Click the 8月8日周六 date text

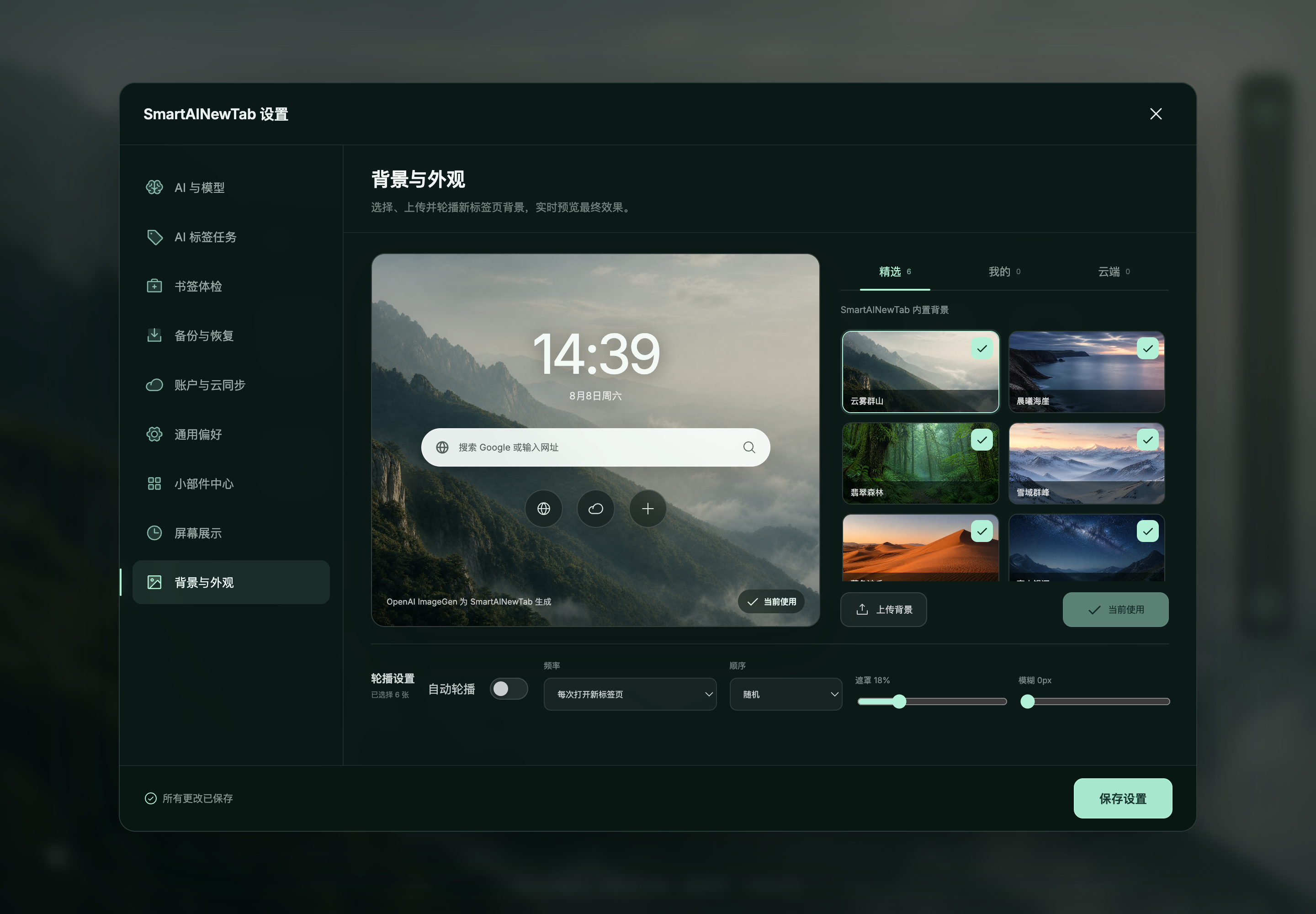(595, 396)
